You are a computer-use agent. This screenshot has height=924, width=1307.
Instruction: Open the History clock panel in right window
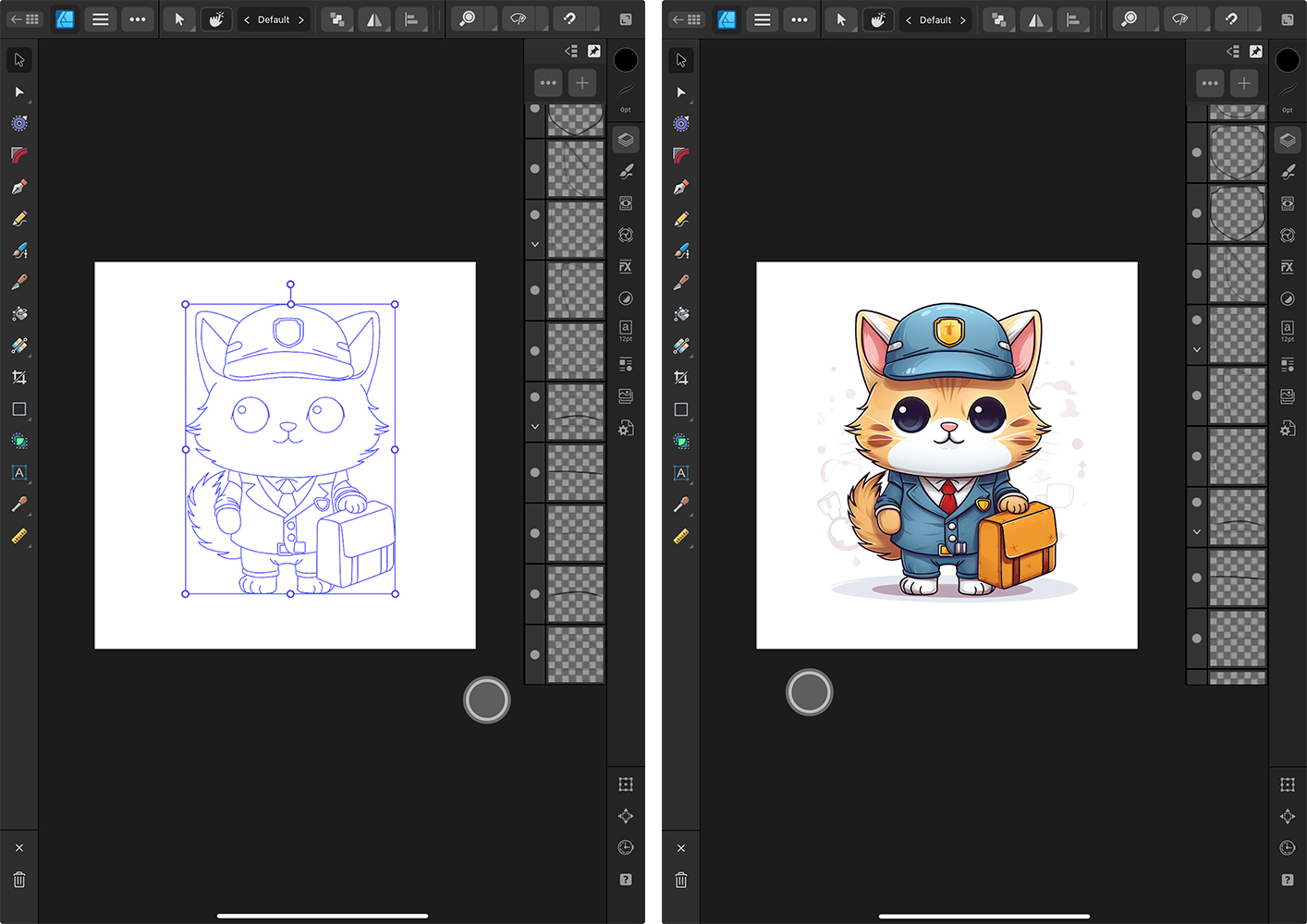[x=1288, y=847]
